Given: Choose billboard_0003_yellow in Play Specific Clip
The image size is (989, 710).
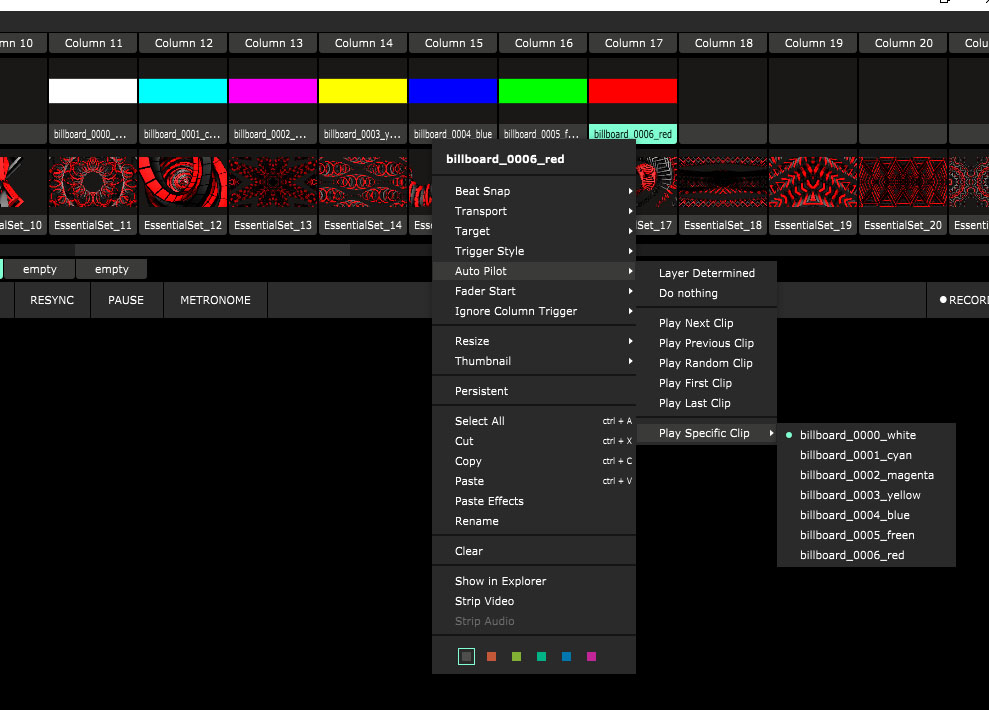Looking at the screenshot, I should click(860, 495).
